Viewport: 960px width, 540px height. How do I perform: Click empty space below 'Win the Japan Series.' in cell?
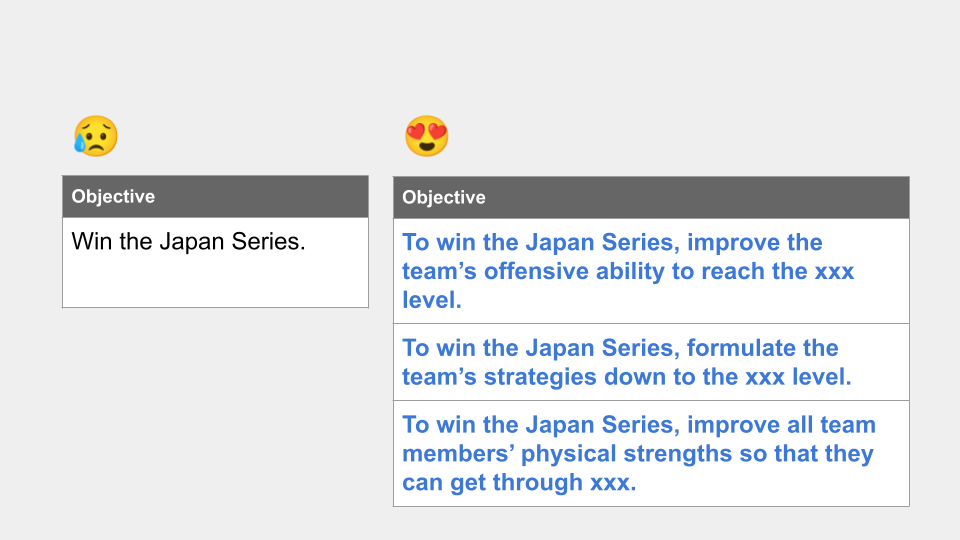[x=216, y=282]
